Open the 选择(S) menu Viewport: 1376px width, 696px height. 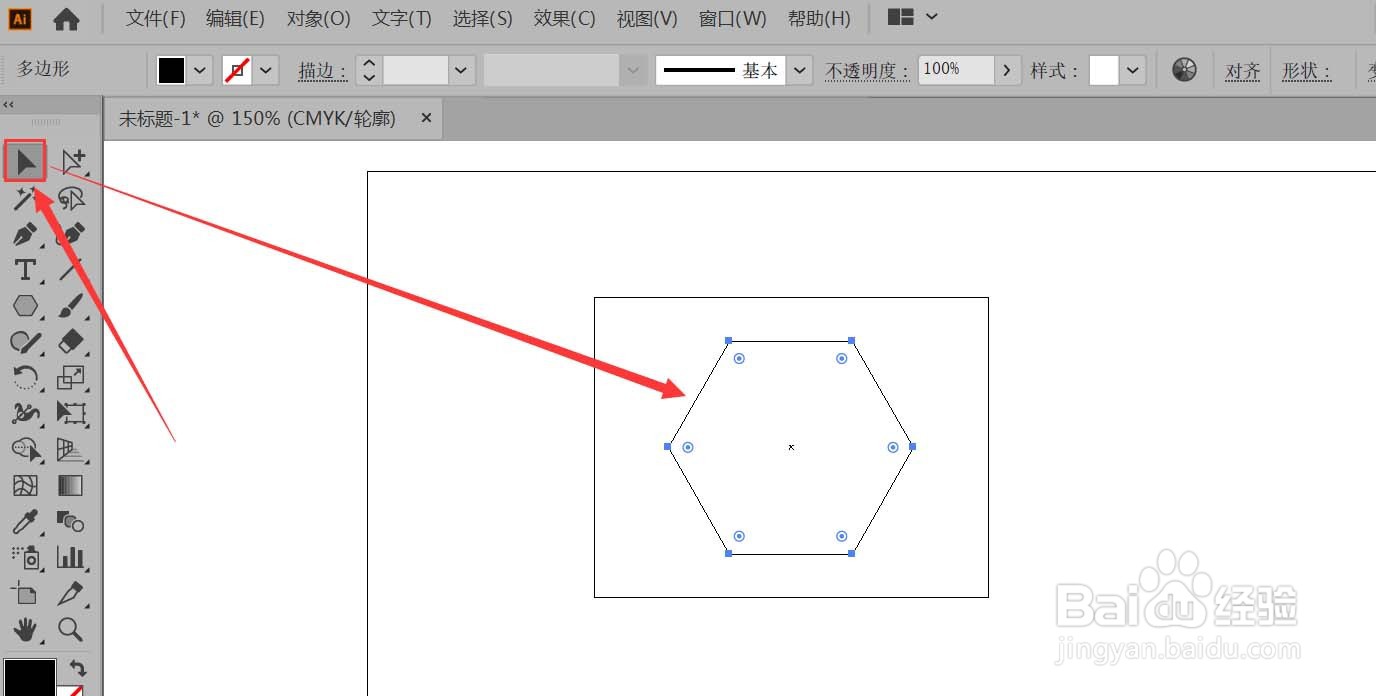pyautogui.click(x=482, y=18)
